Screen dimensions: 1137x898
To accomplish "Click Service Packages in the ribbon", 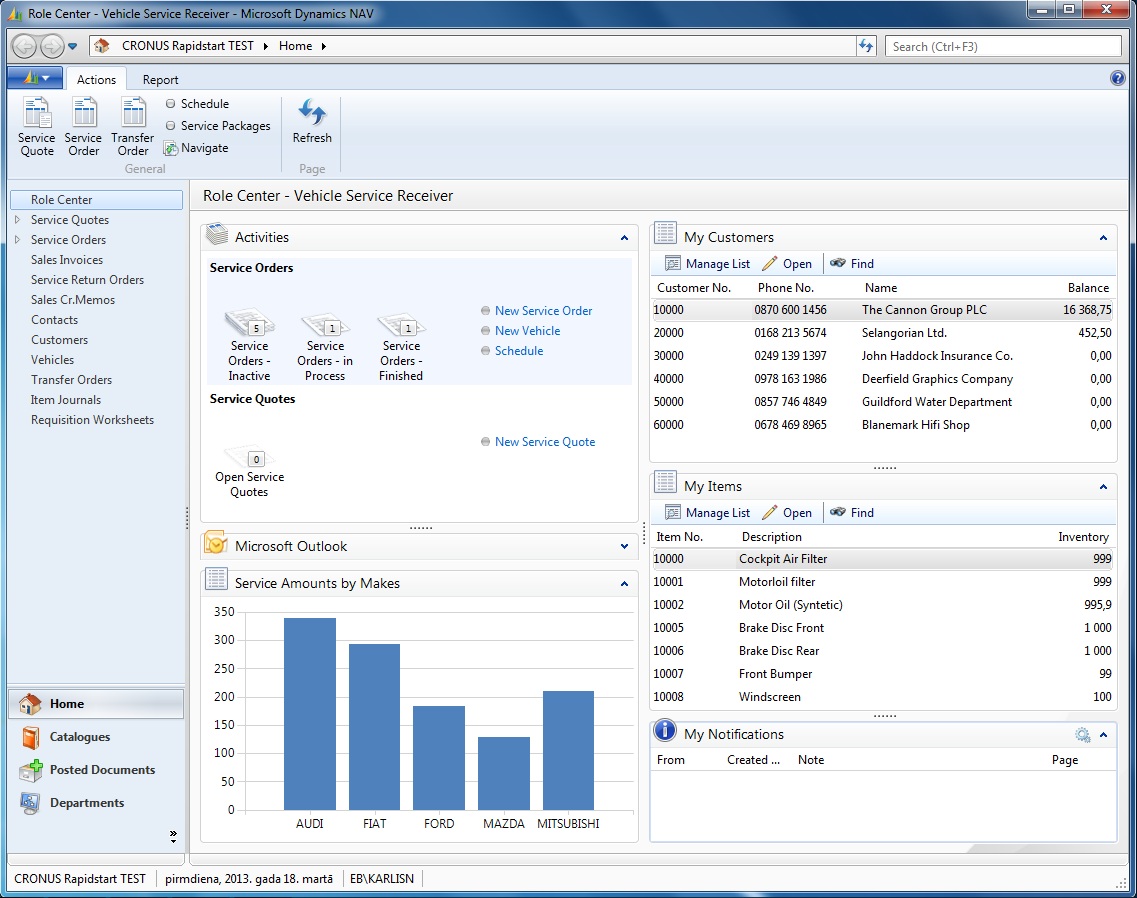I will (x=218, y=125).
